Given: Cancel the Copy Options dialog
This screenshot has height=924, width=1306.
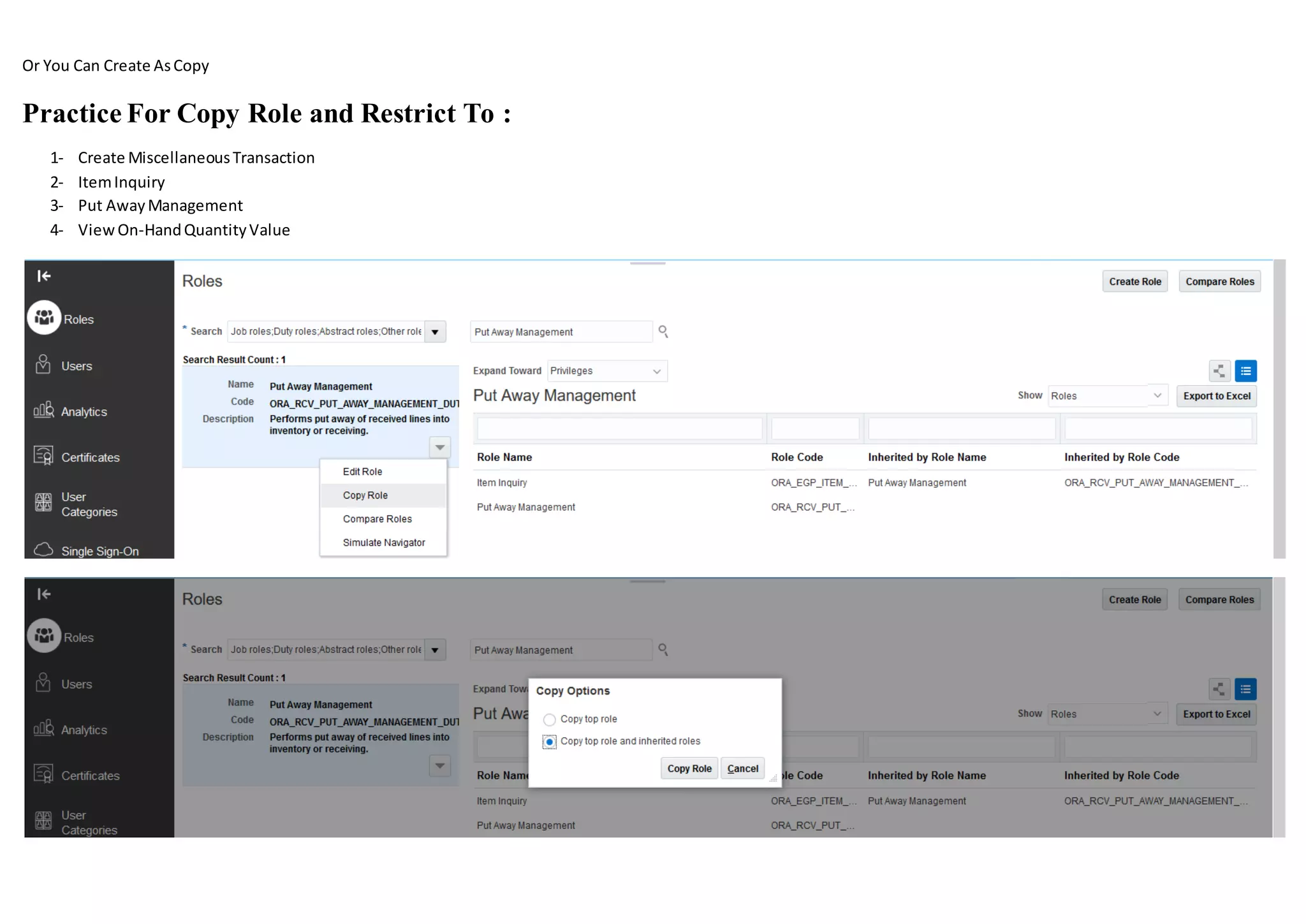Looking at the screenshot, I should [x=743, y=768].
